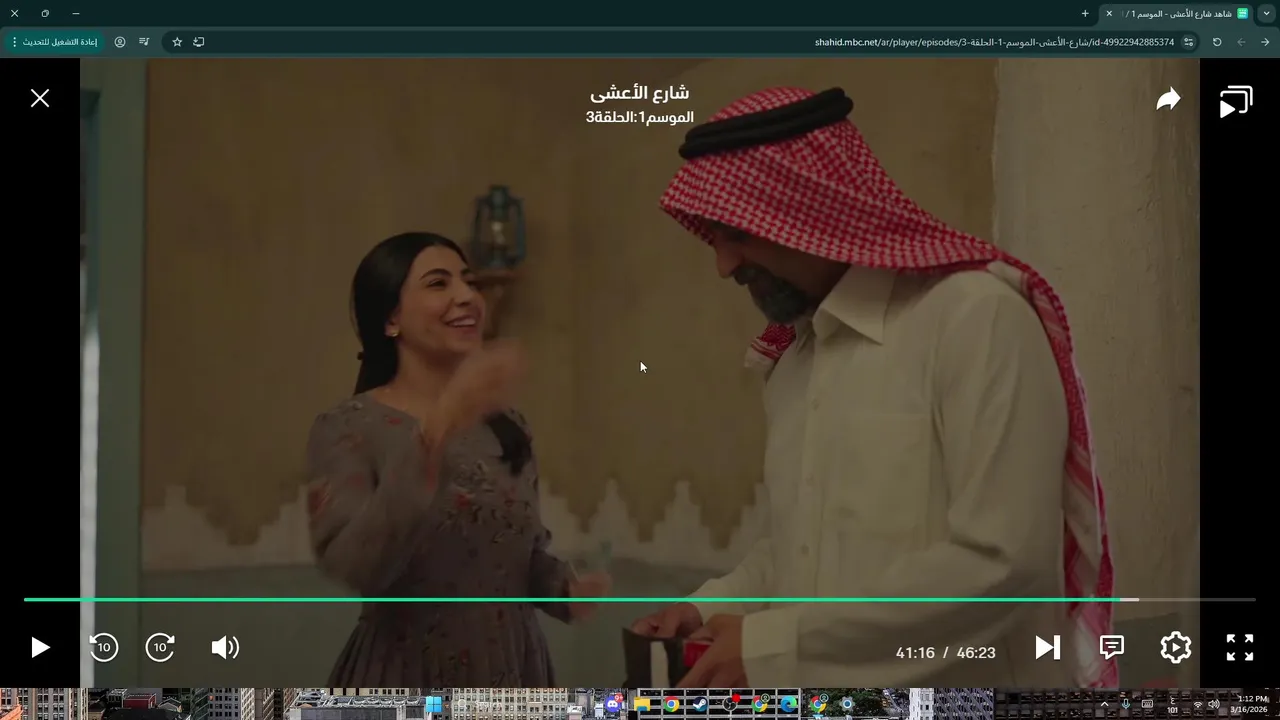This screenshot has width=1280, height=720.
Task: Open Steam from the taskbar
Action: point(700,704)
